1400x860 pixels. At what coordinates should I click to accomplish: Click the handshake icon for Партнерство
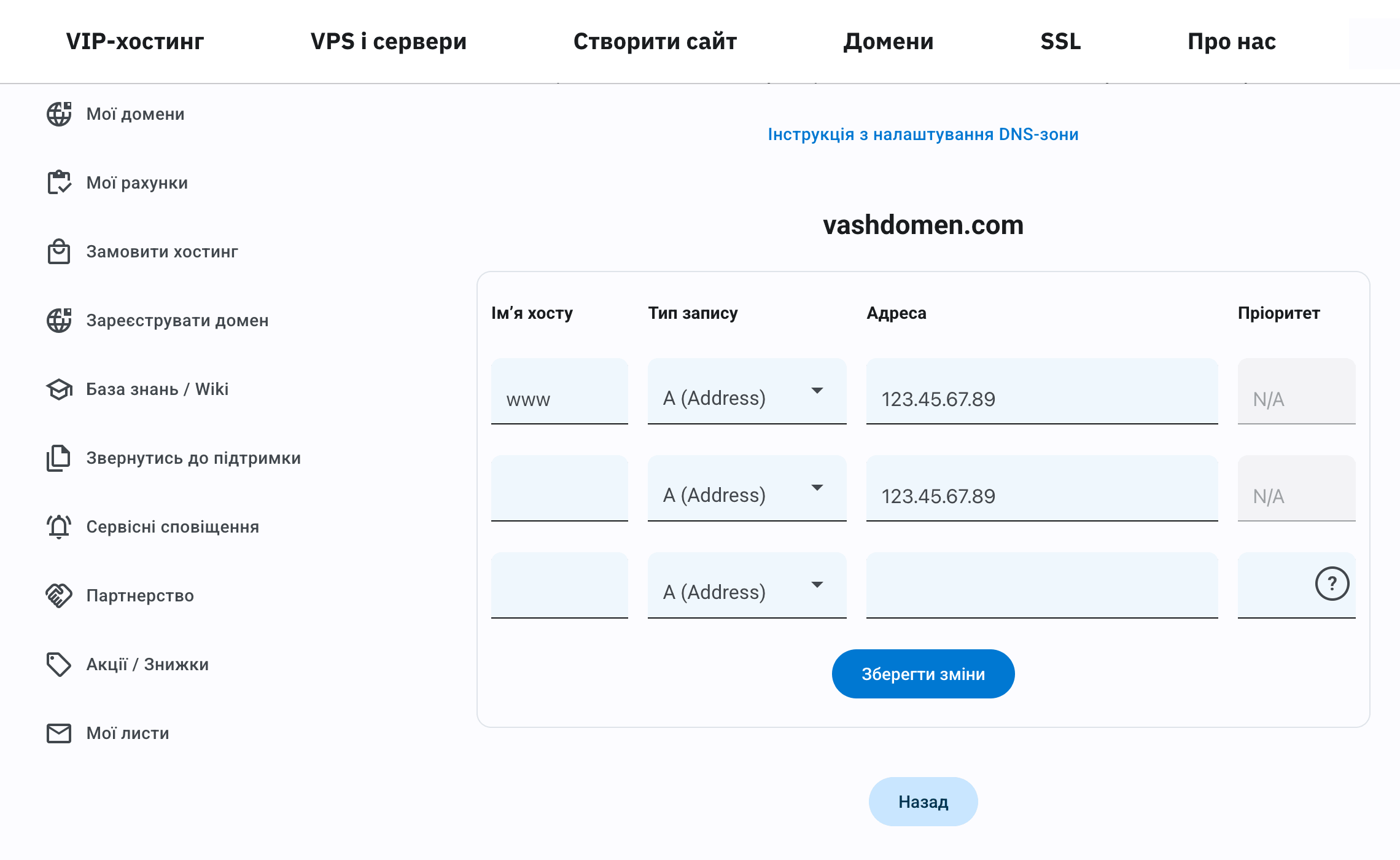pos(59,595)
